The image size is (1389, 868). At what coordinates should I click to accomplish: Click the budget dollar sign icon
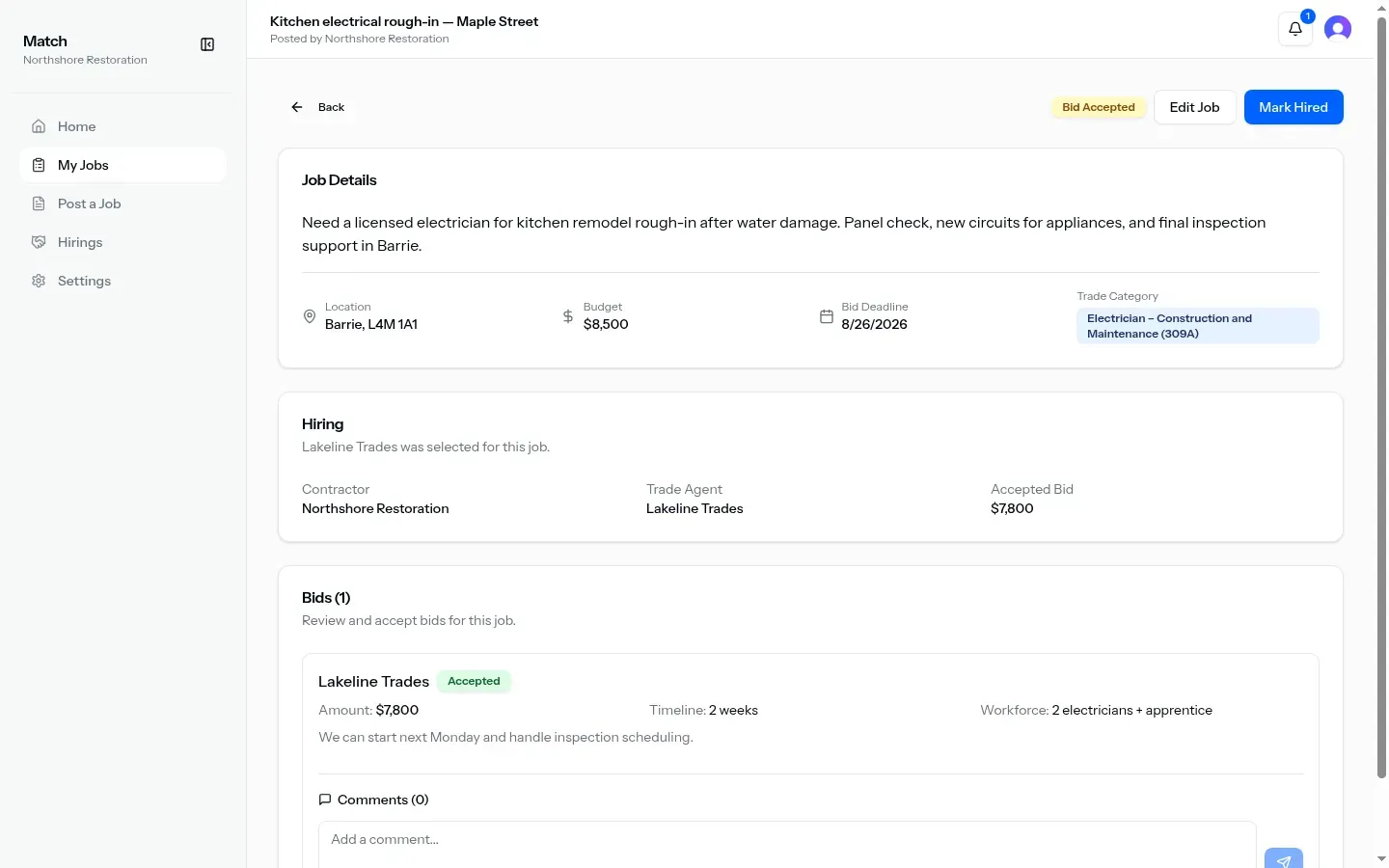coord(568,316)
